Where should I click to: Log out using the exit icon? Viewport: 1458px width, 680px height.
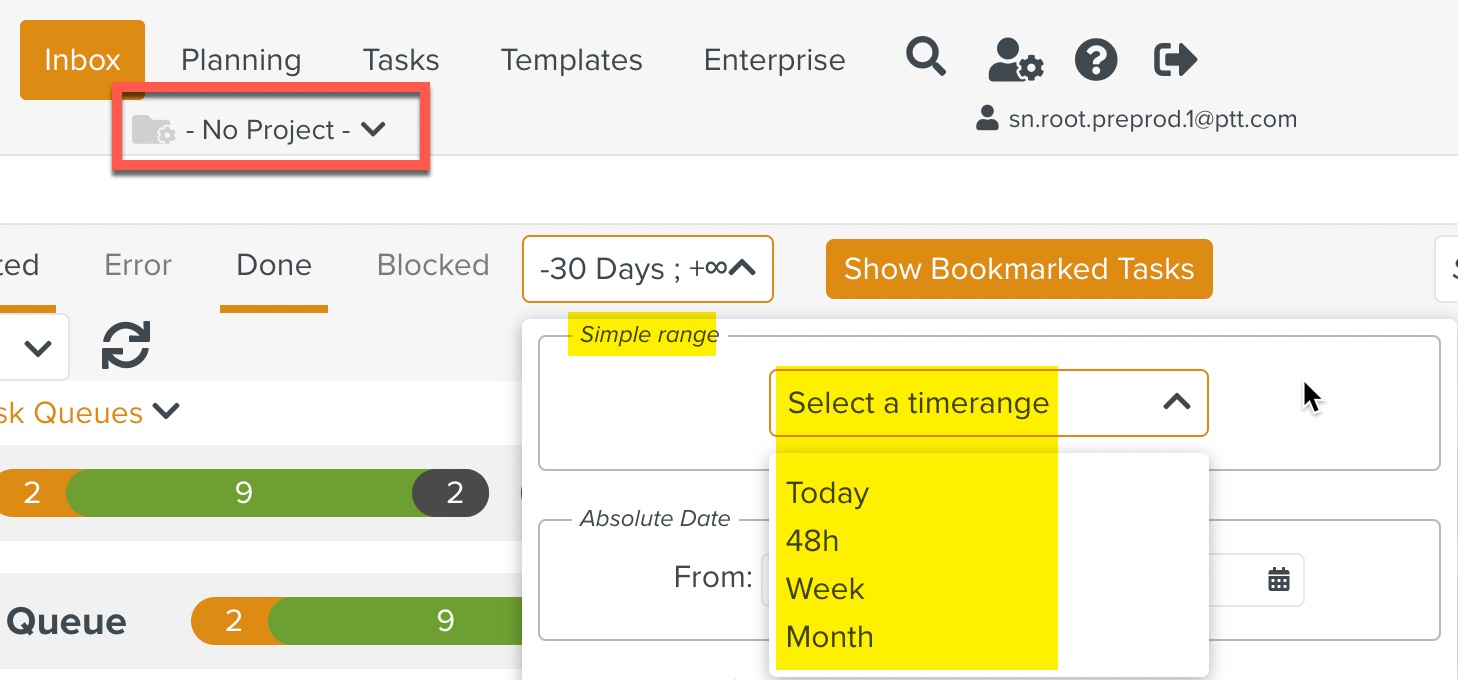pyautogui.click(x=1175, y=59)
